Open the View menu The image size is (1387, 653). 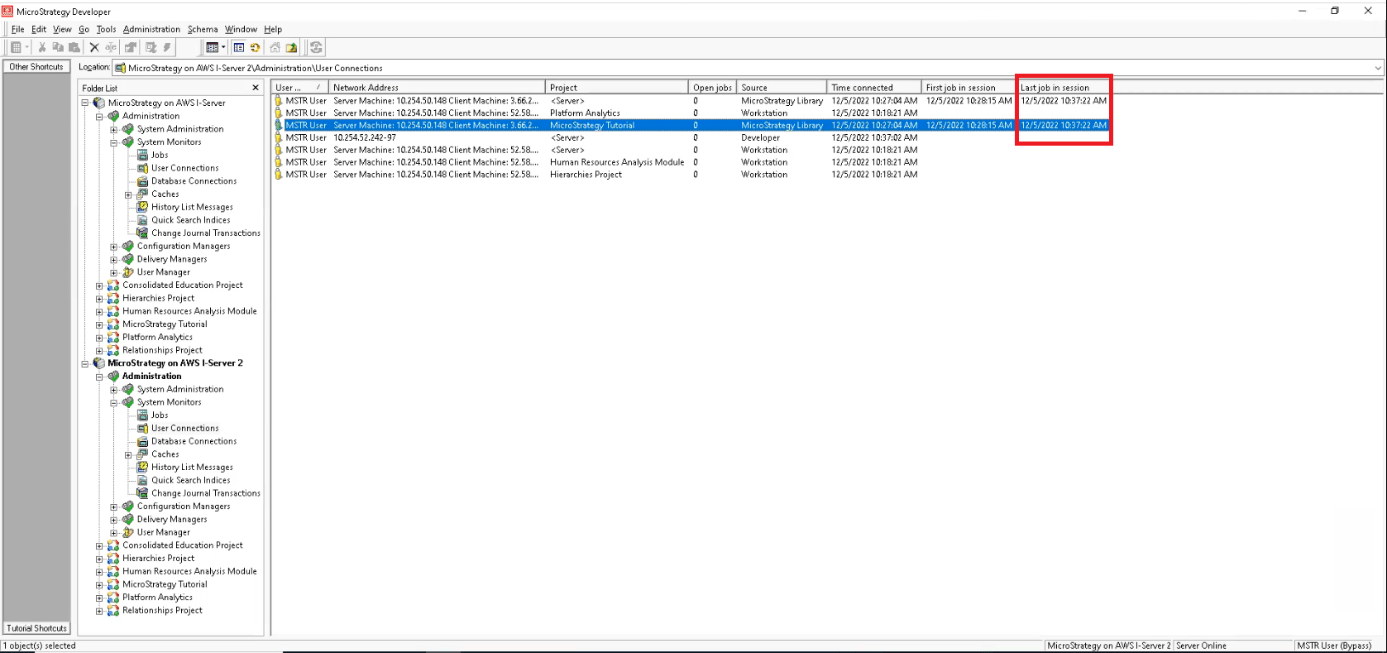[x=62, y=29]
